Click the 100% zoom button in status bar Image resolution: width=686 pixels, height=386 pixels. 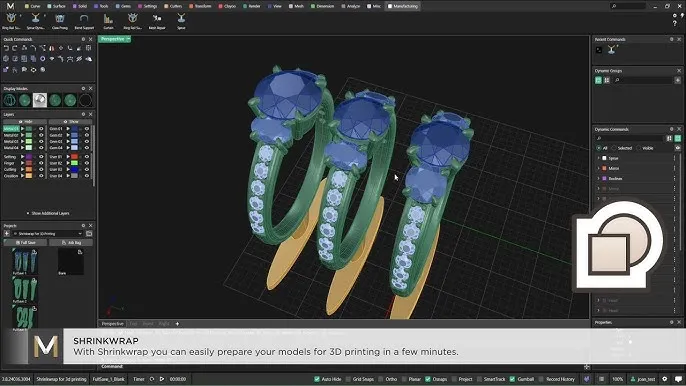pyautogui.click(x=617, y=379)
